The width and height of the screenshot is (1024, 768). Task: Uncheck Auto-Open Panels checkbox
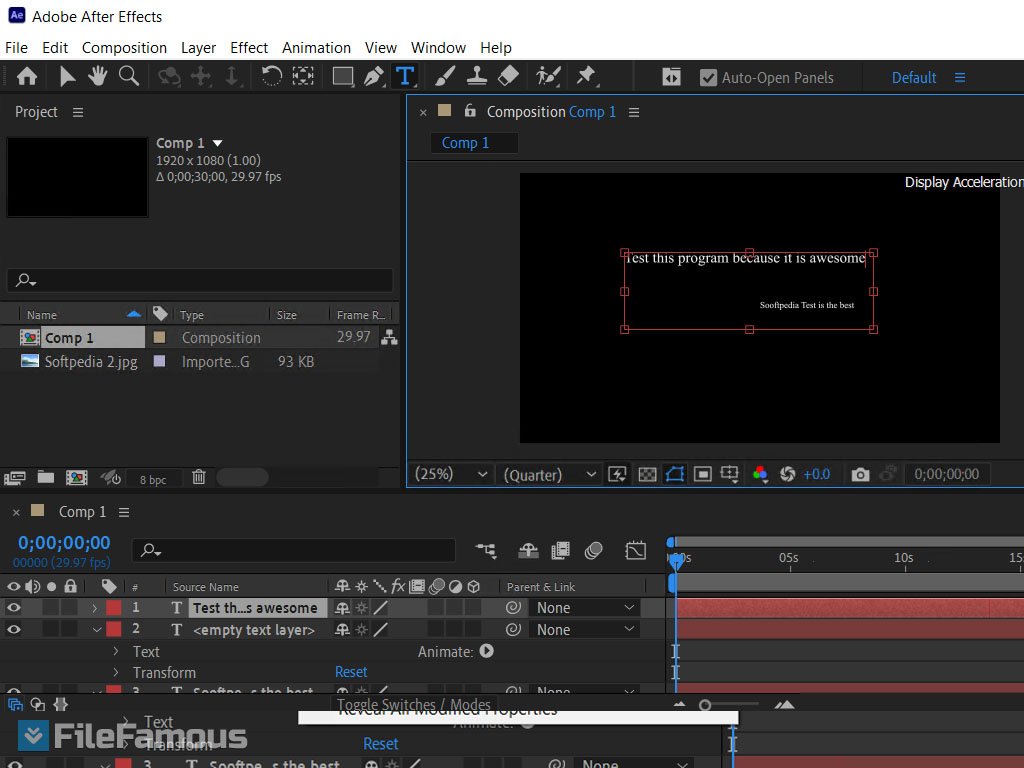[708, 78]
